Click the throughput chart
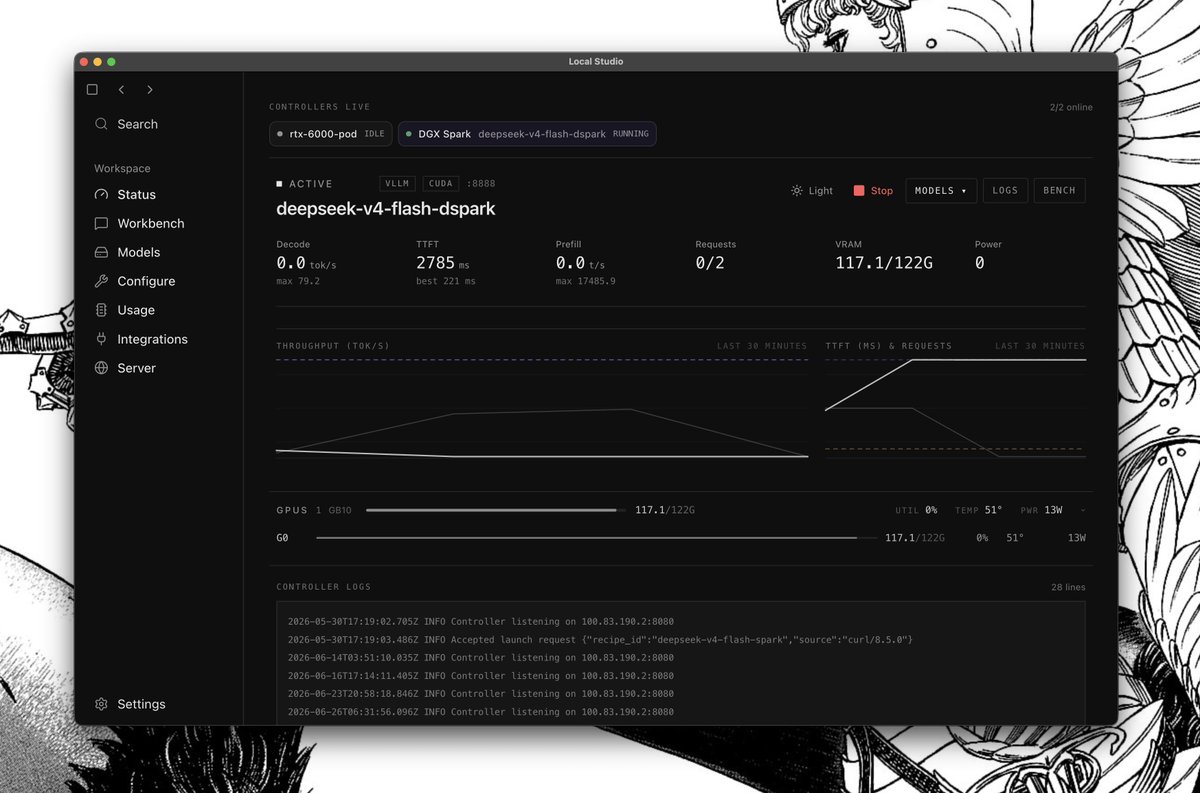The height and width of the screenshot is (793, 1200). pyautogui.click(x=542, y=408)
